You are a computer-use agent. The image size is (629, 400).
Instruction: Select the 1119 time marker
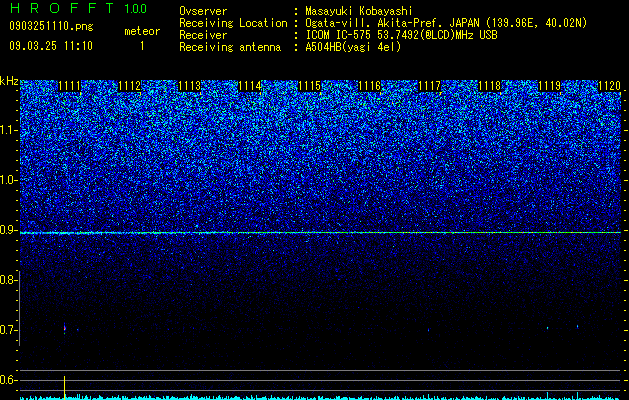click(549, 86)
